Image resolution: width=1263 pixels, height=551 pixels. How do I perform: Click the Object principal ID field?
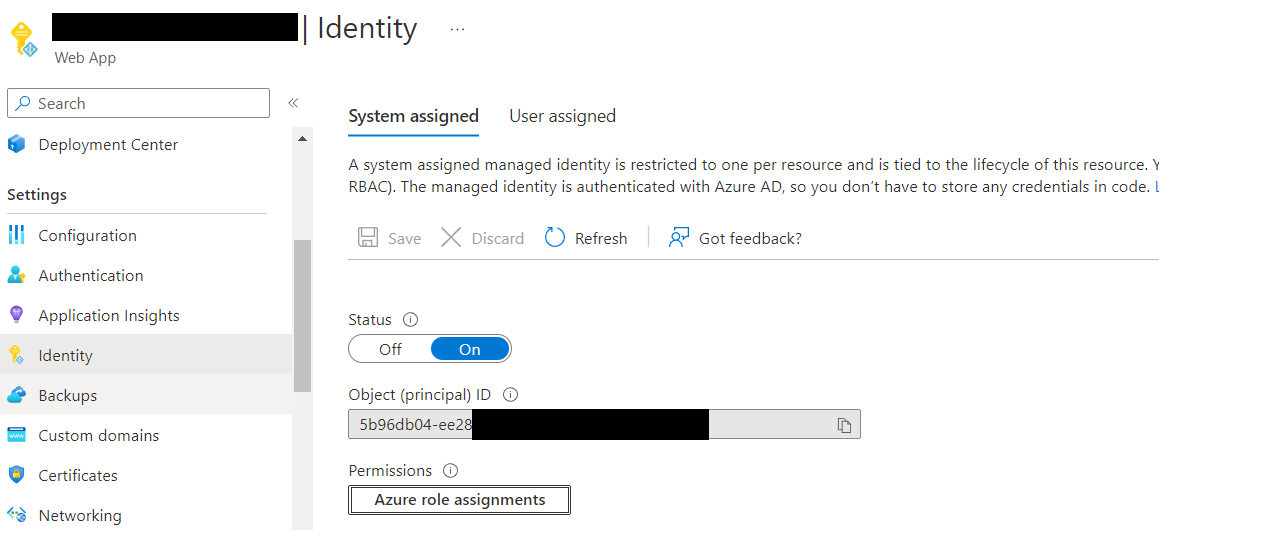[x=604, y=425]
